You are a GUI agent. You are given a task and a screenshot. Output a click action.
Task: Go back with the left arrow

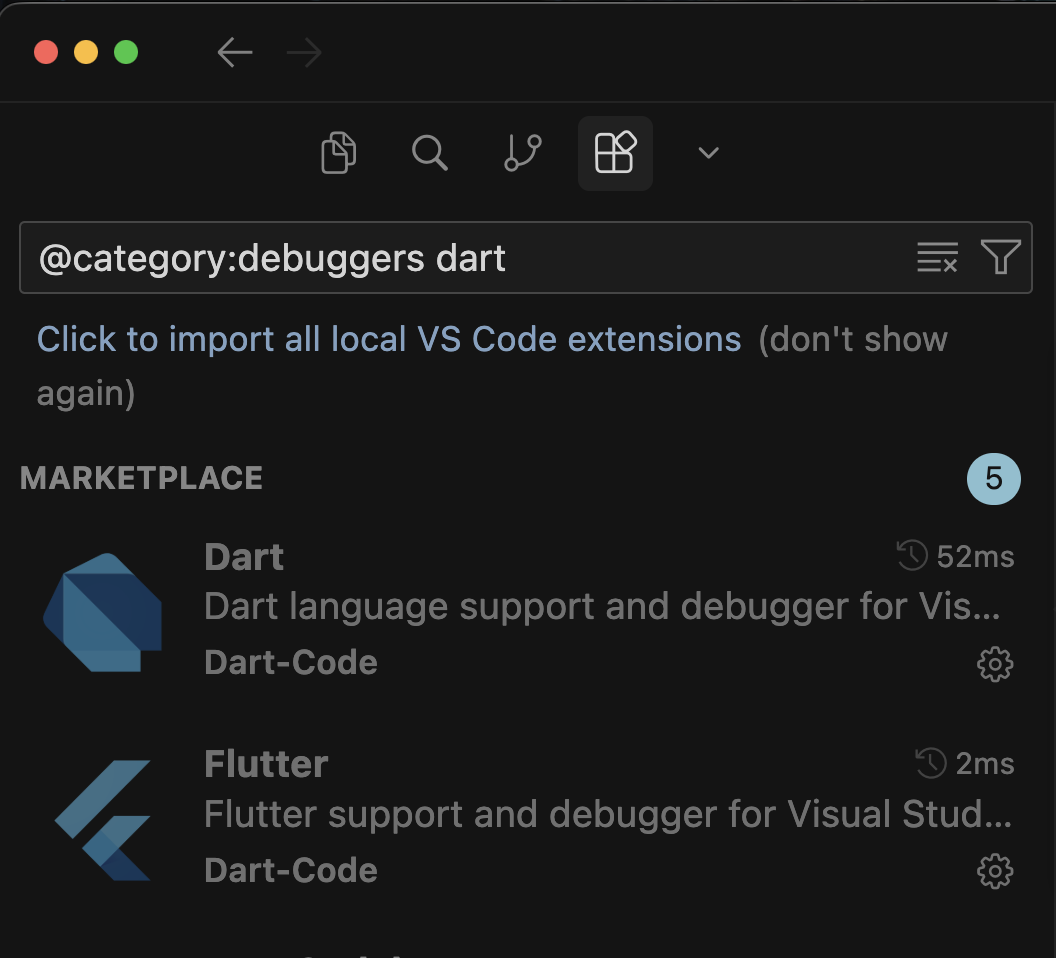click(234, 53)
